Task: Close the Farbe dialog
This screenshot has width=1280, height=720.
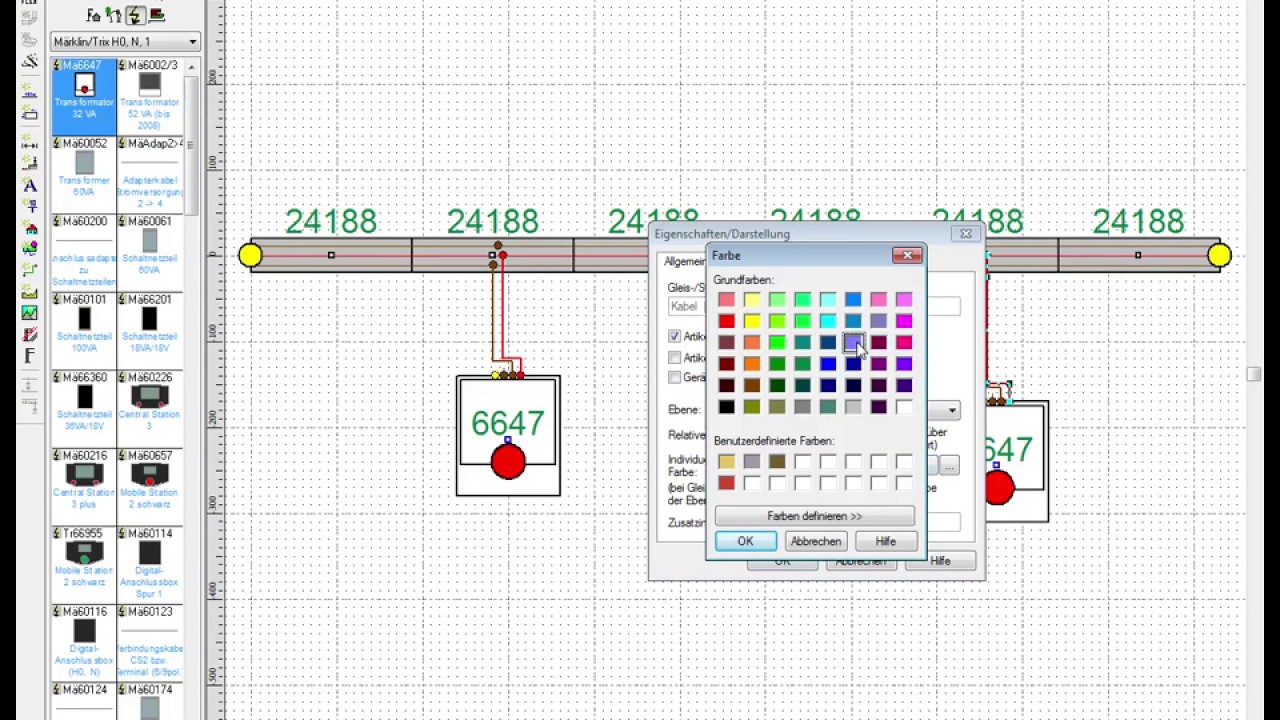Action: (x=907, y=256)
